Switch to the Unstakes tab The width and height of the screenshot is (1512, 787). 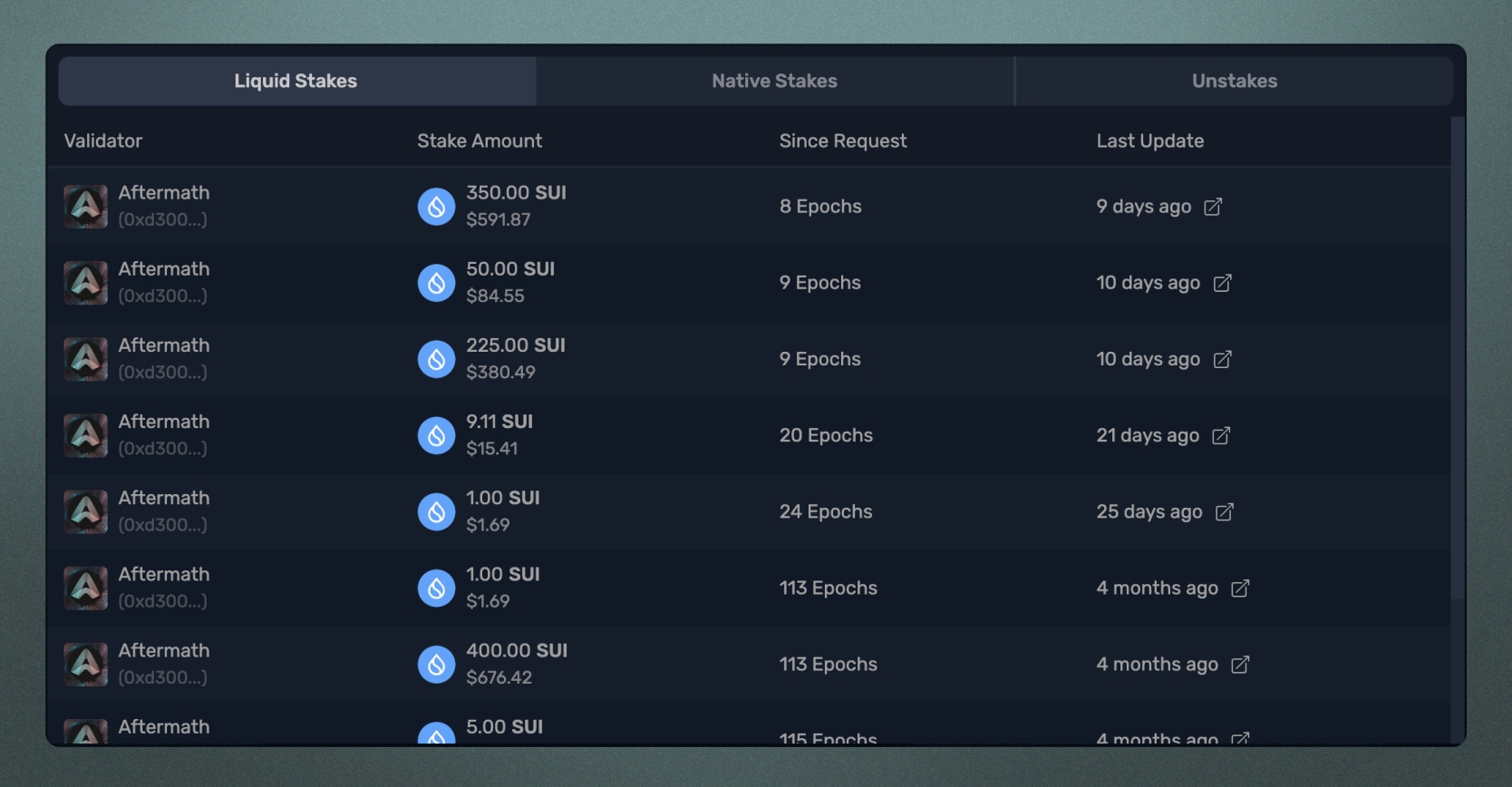click(x=1234, y=82)
